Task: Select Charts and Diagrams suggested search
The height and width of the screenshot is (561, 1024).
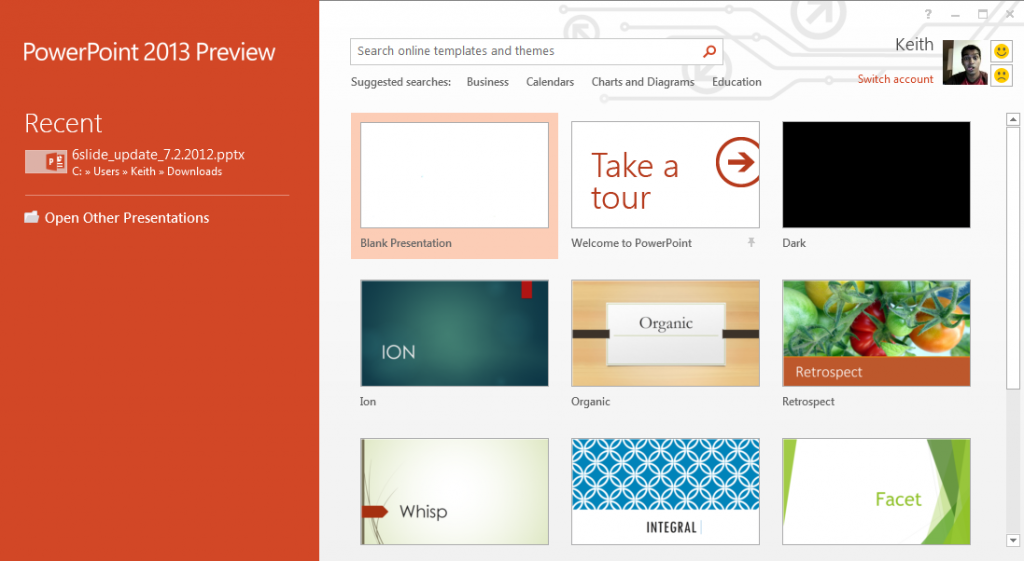Action: 643,82
